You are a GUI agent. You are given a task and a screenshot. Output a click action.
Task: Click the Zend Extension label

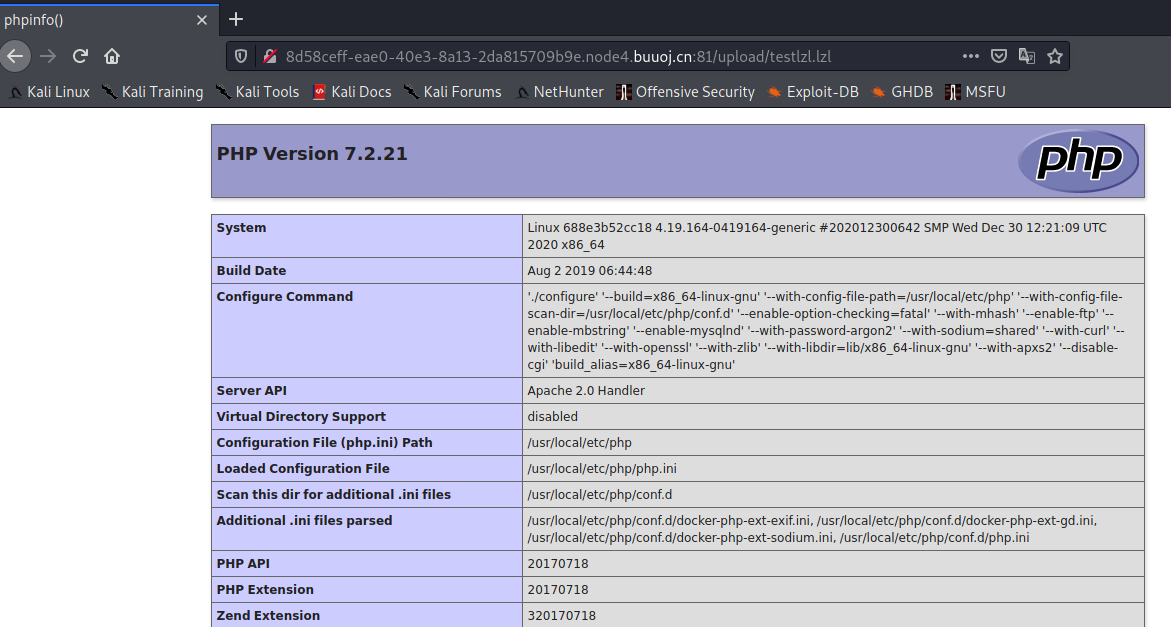click(268, 616)
